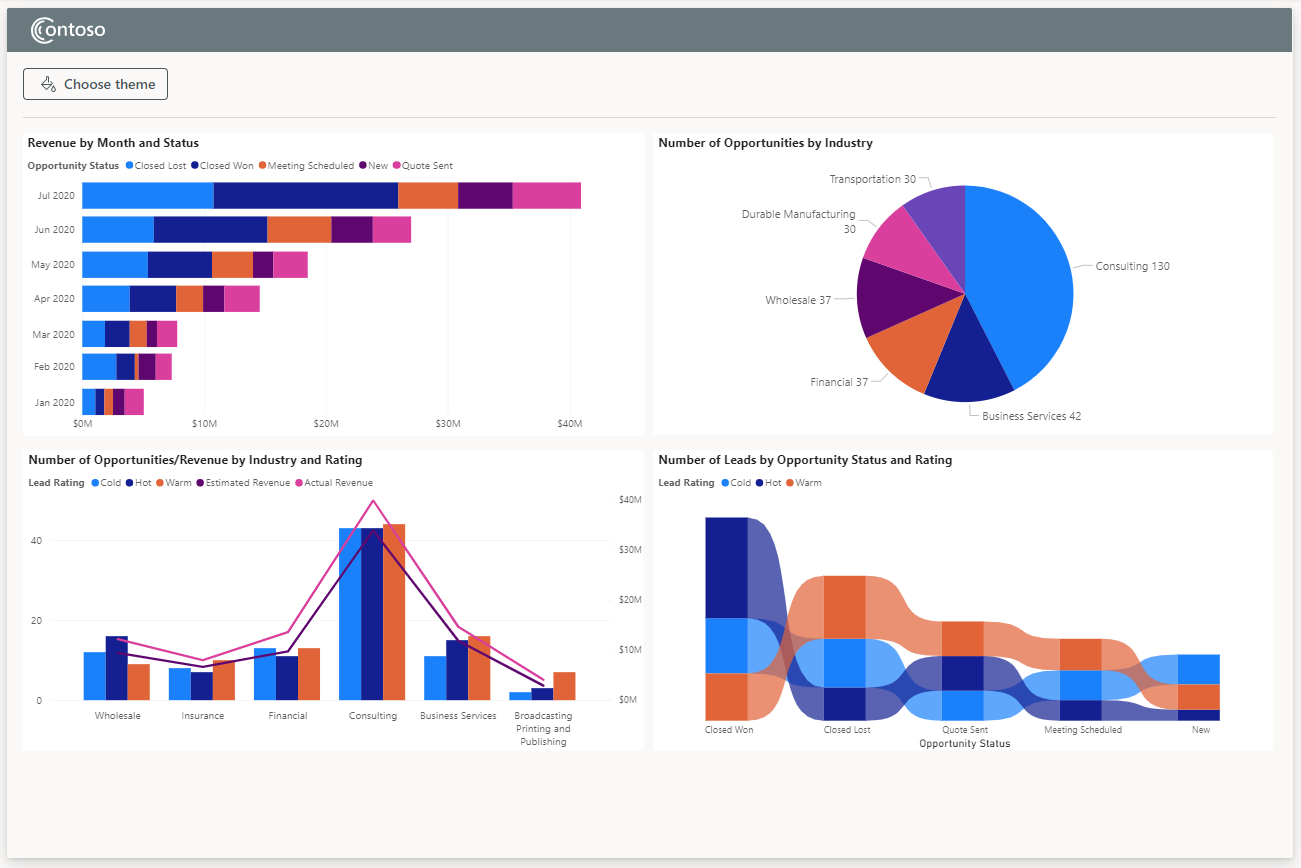
Task: Click the Choose theme button
Action: 95,84
